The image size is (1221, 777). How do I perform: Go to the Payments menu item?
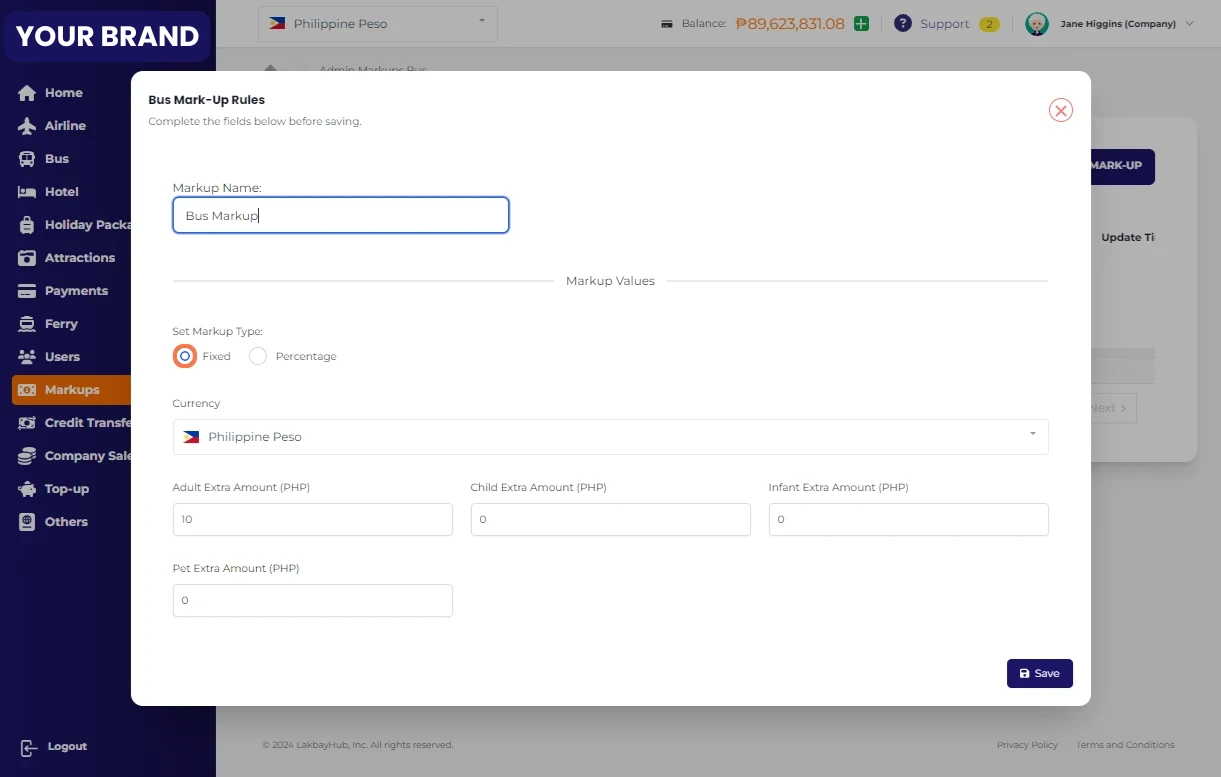pos(76,291)
